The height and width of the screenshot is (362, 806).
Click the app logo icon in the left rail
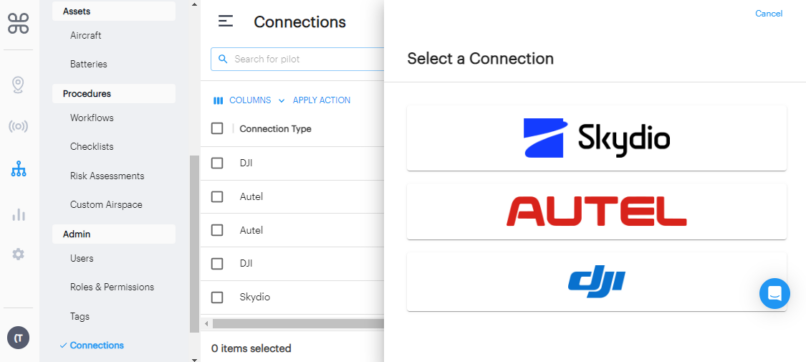pyautogui.click(x=18, y=23)
